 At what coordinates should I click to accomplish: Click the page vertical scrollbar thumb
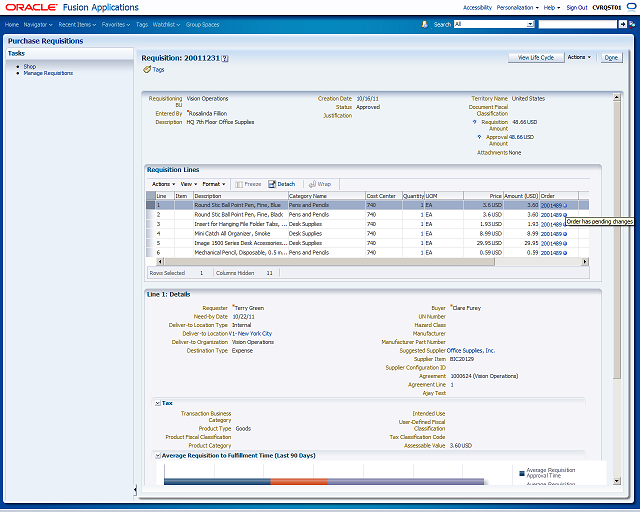click(617, 239)
